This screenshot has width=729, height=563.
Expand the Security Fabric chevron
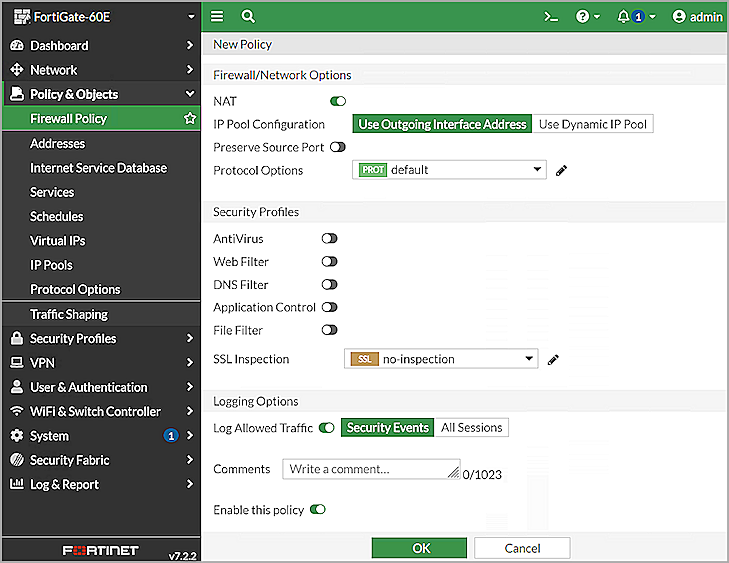[x=189, y=459]
